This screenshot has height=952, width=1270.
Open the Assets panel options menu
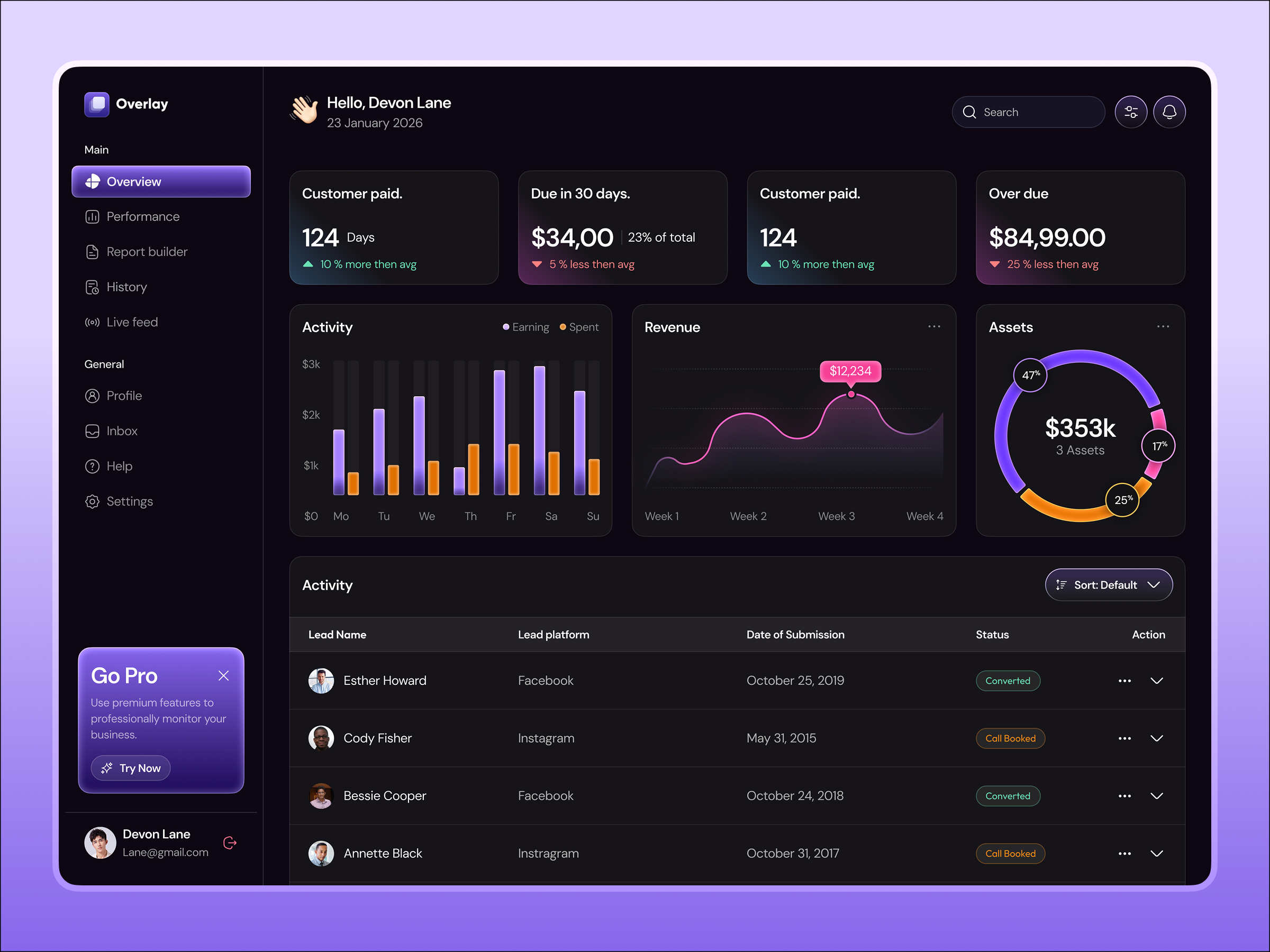[x=1163, y=326]
